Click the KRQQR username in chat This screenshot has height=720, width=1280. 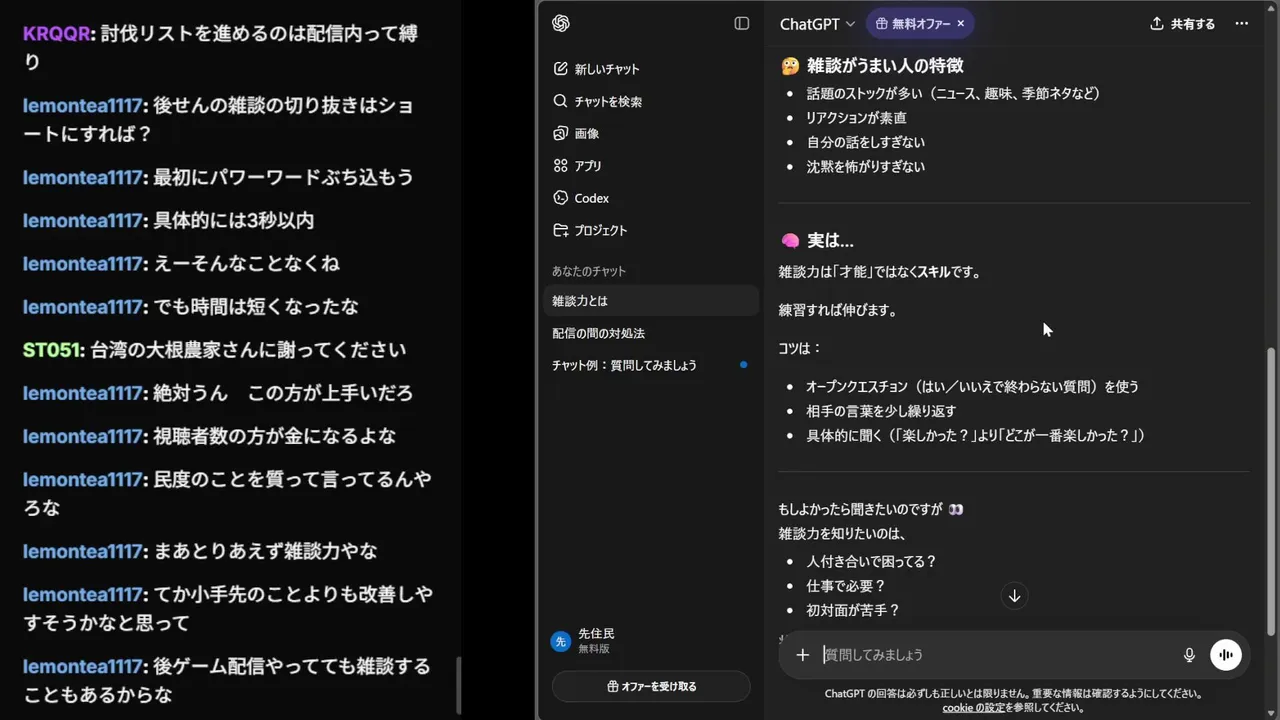55,33
